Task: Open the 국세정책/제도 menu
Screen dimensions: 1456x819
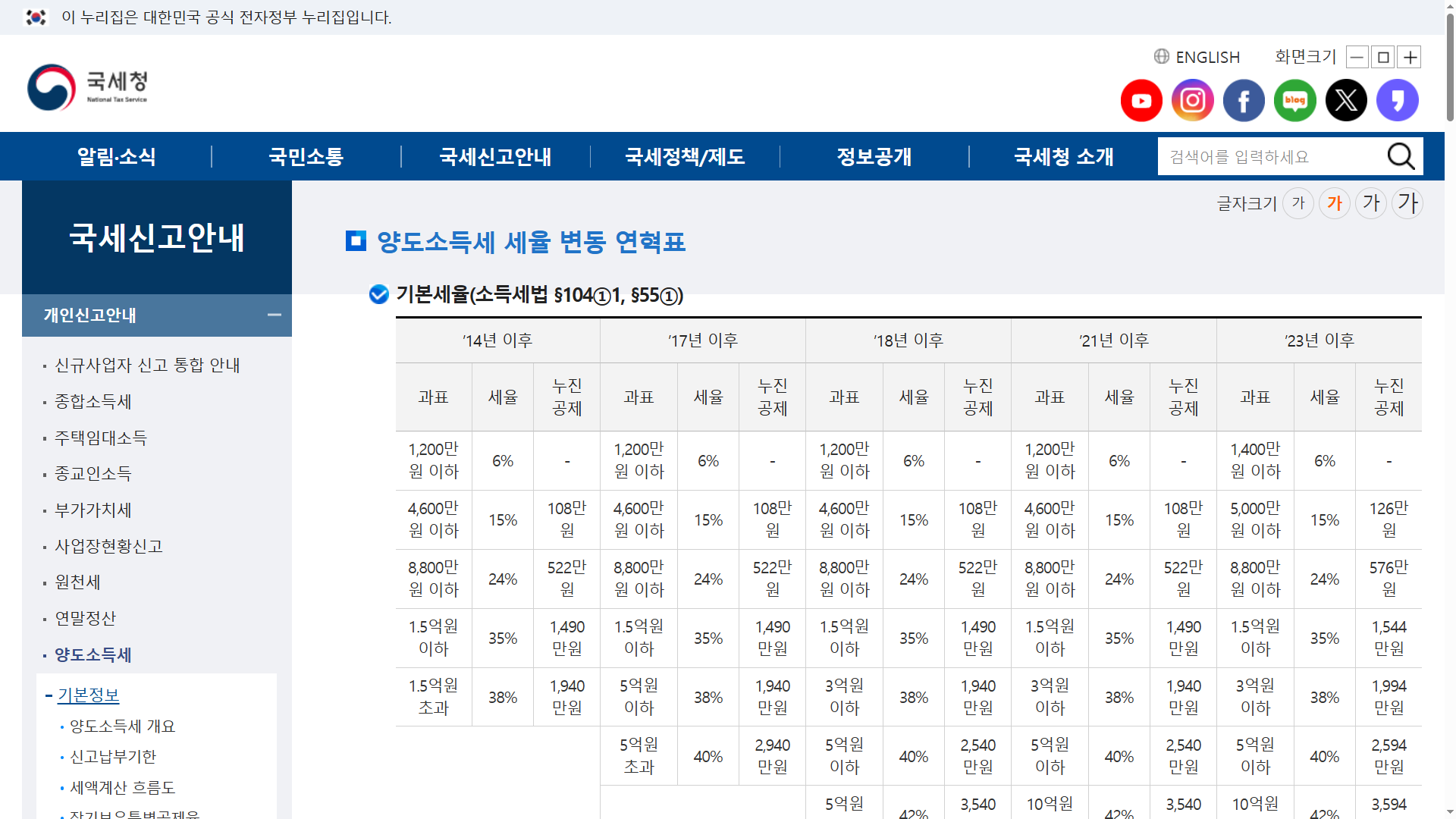Action: [x=684, y=156]
